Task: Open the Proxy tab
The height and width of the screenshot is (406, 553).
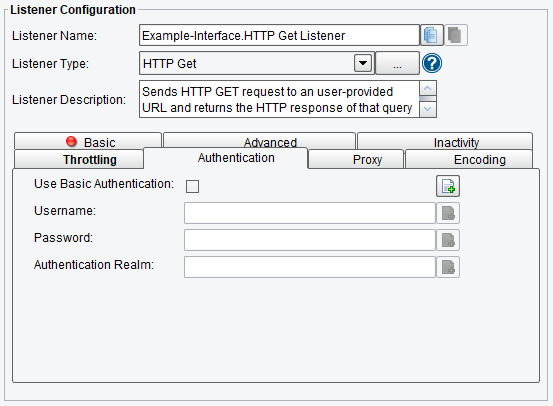Action: click(x=356, y=159)
